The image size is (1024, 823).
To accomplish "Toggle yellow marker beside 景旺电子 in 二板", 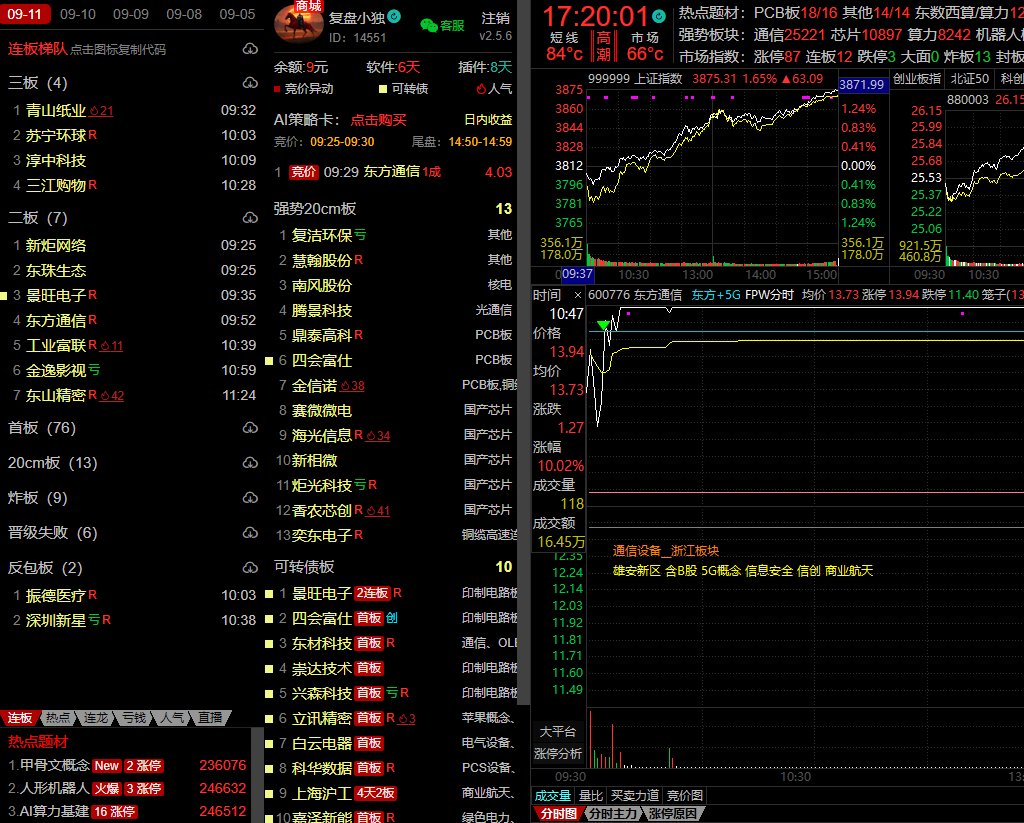I will coord(4,296).
